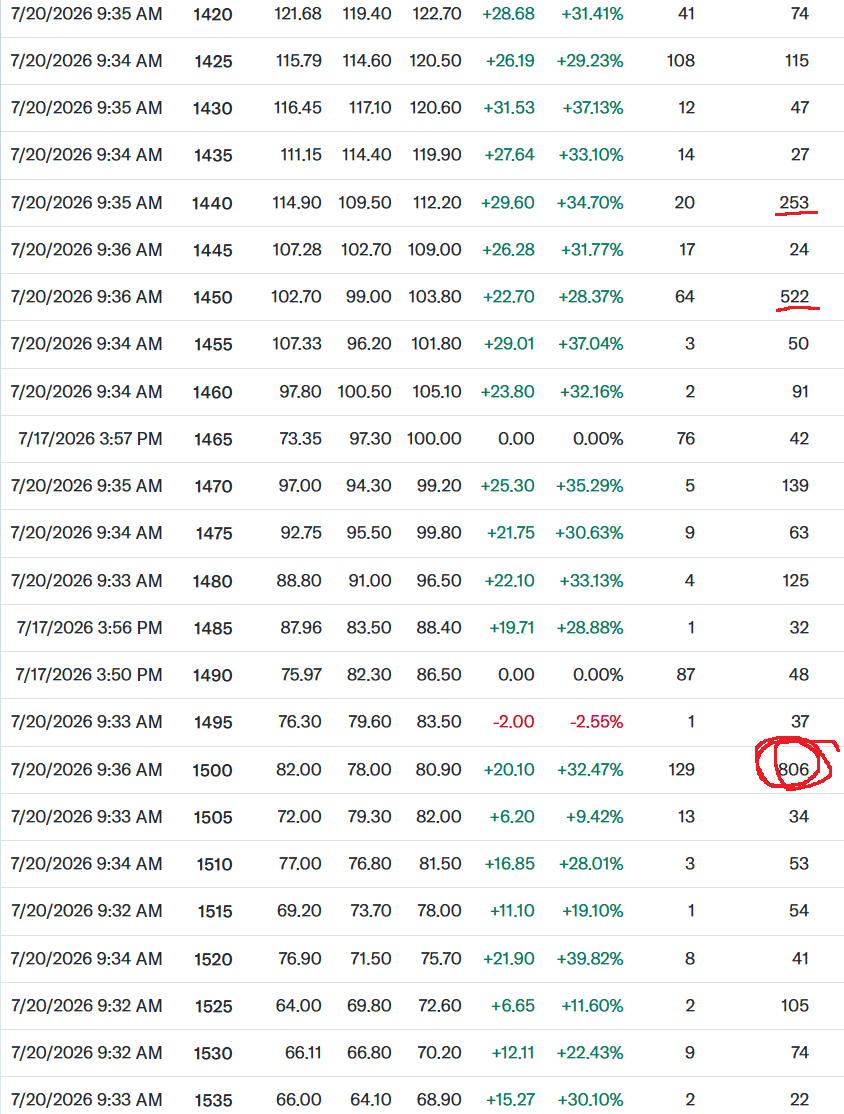Click the +31.53 change value
Screen dimensions: 844x1114
(509, 108)
